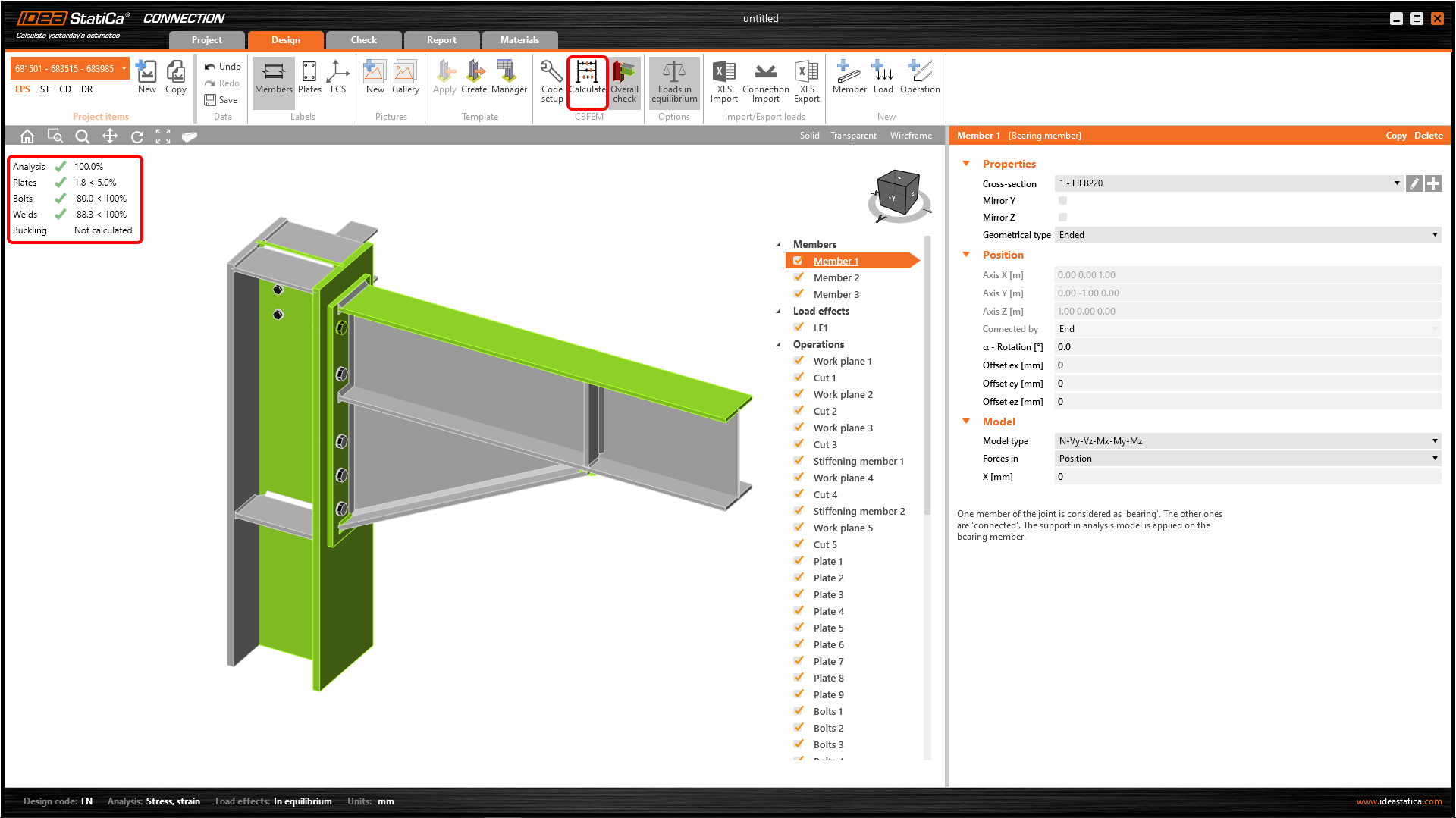Open the Connection Import tool
The width and height of the screenshot is (1456, 818).
765,81
